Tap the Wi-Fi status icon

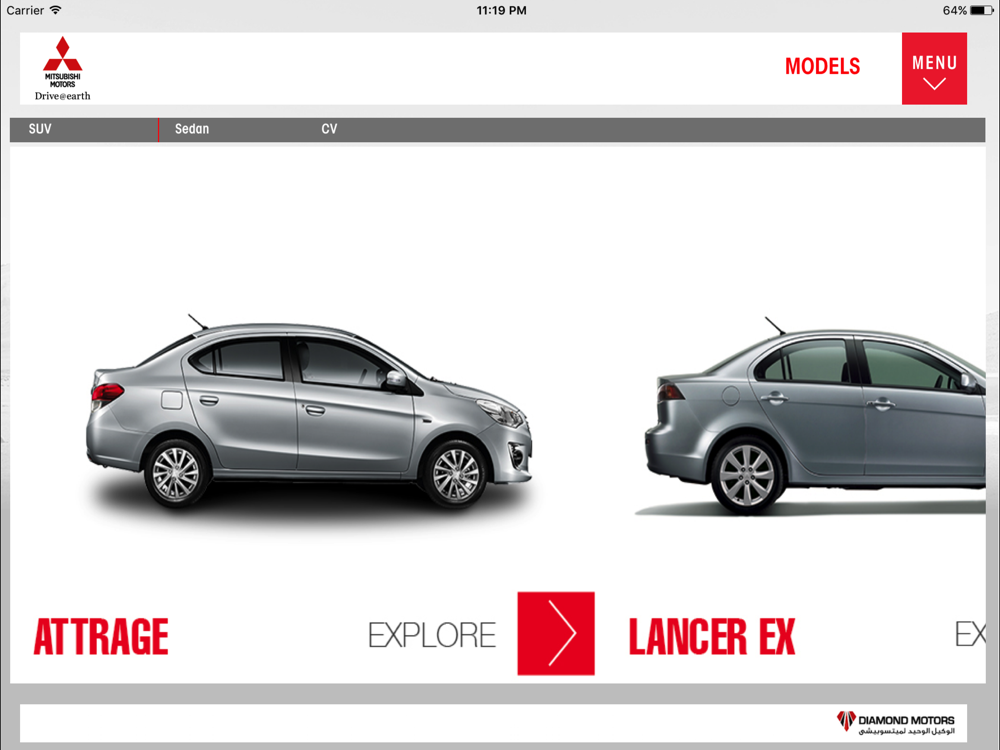[x=55, y=10]
